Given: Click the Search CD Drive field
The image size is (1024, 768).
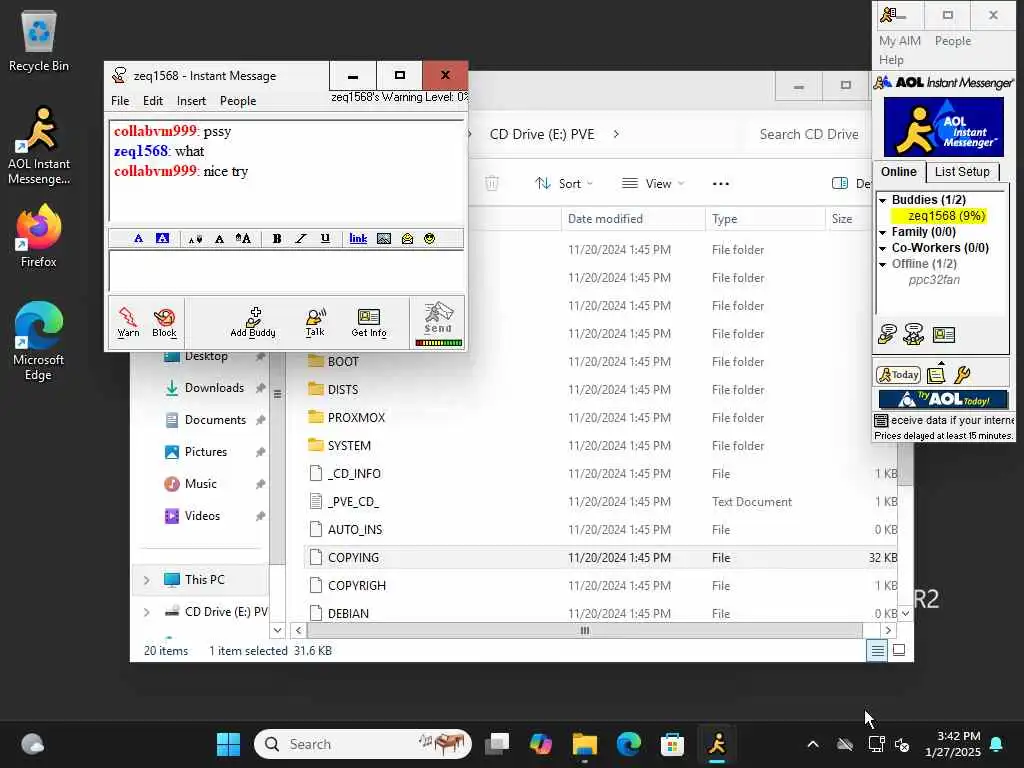Looking at the screenshot, I should click(808, 134).
